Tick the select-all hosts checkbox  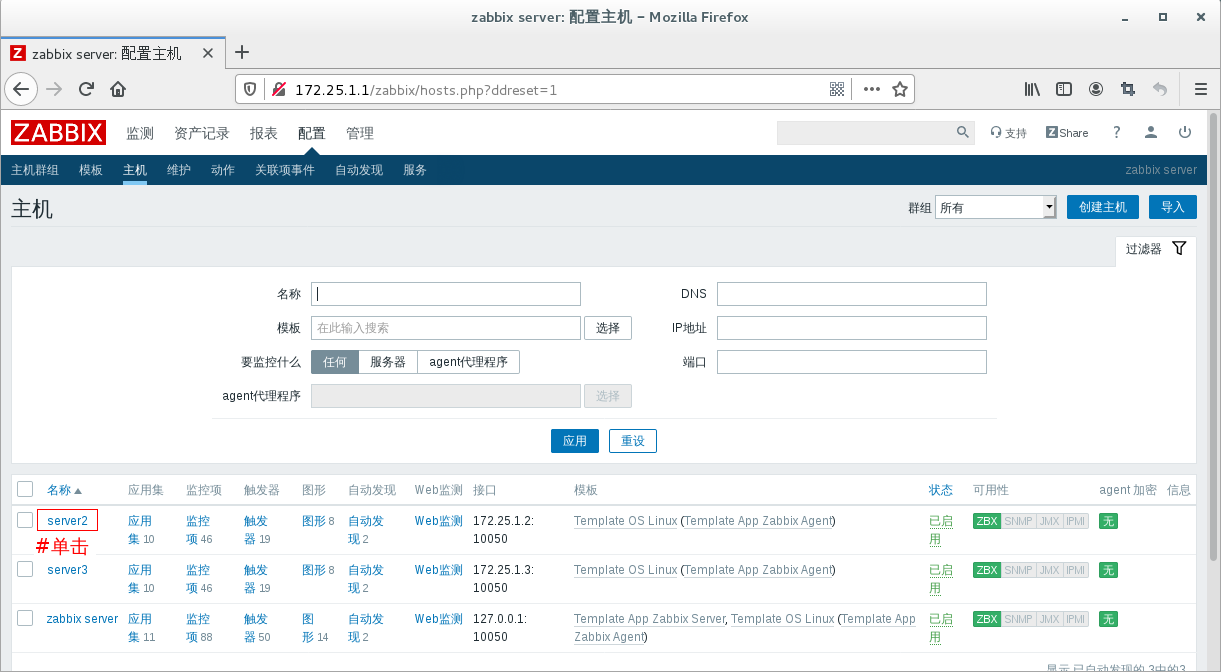click(x=25, y=489)
